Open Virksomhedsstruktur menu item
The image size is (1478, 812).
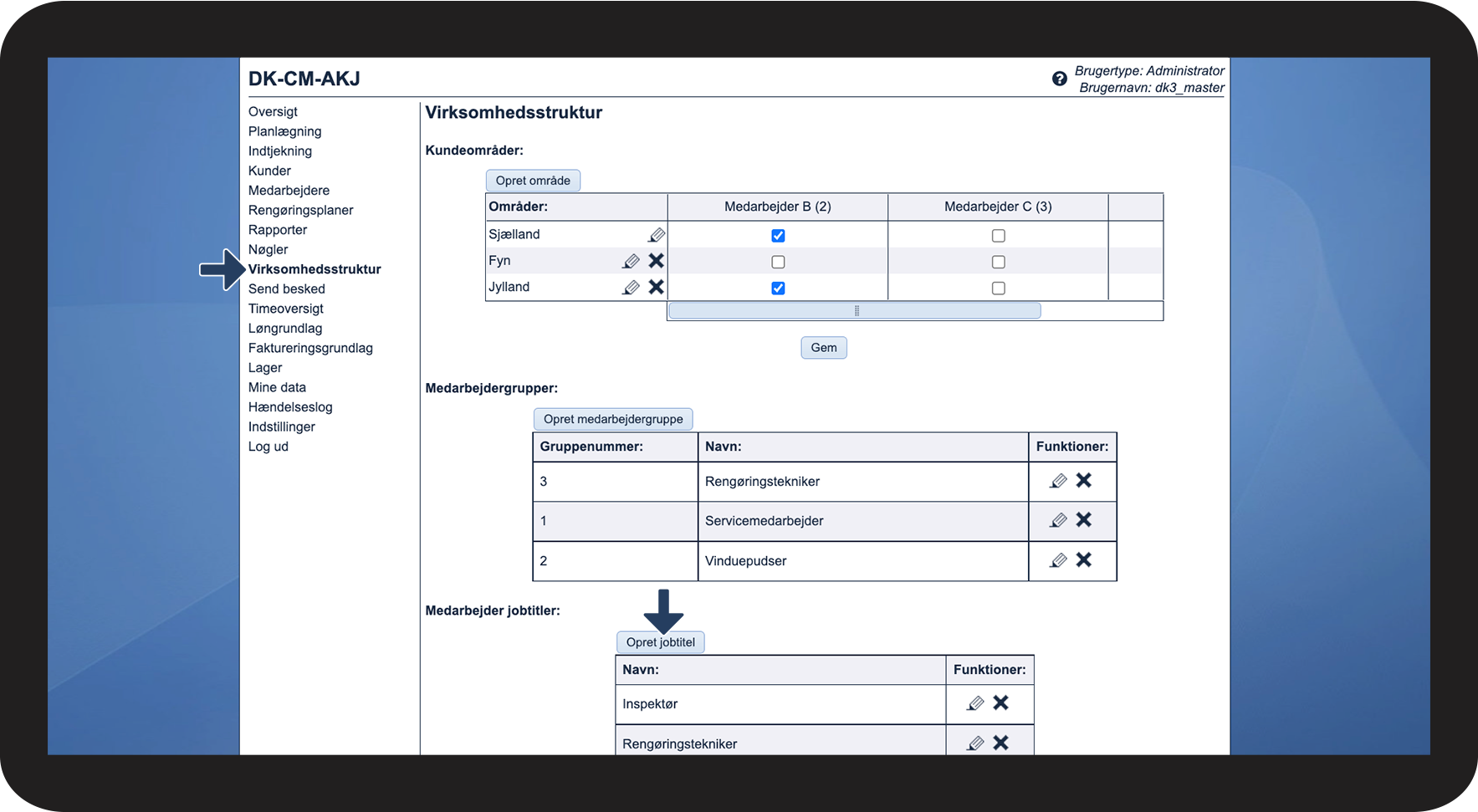[315, 269]
